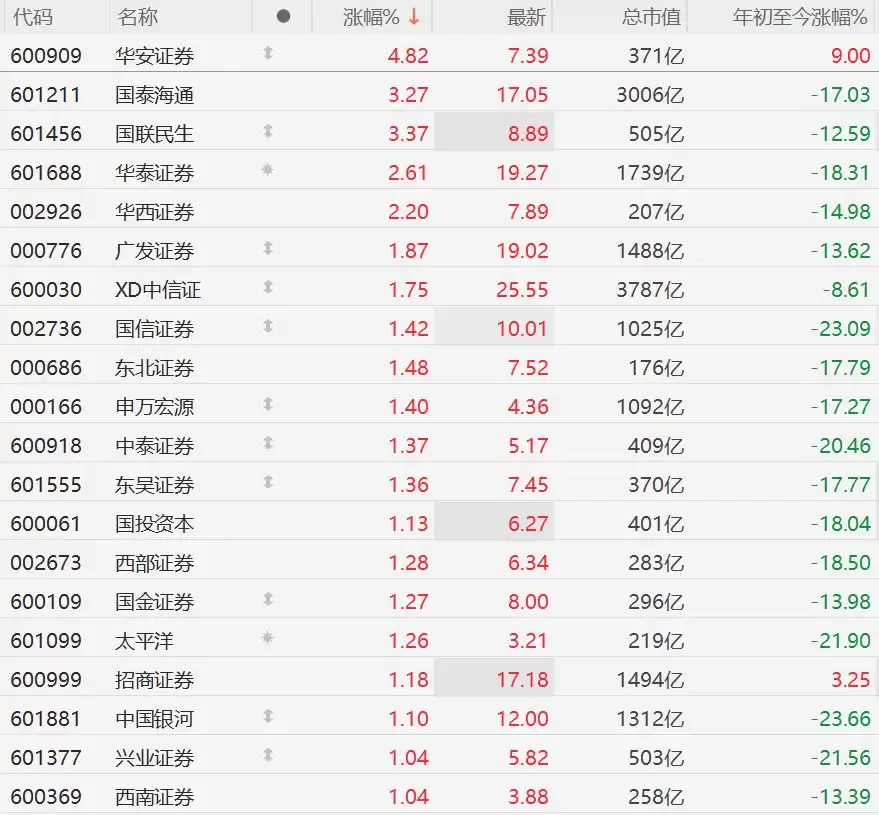Click stock code 600909
This screenshot has width=879, height=815.
coord(46,55)
